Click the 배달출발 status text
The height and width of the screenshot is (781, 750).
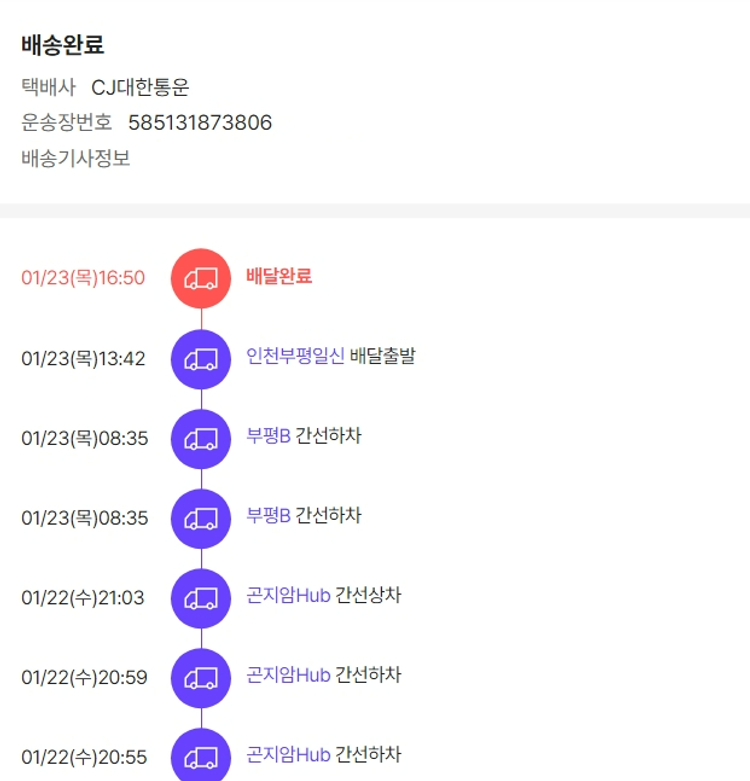(x=382, y=356)
